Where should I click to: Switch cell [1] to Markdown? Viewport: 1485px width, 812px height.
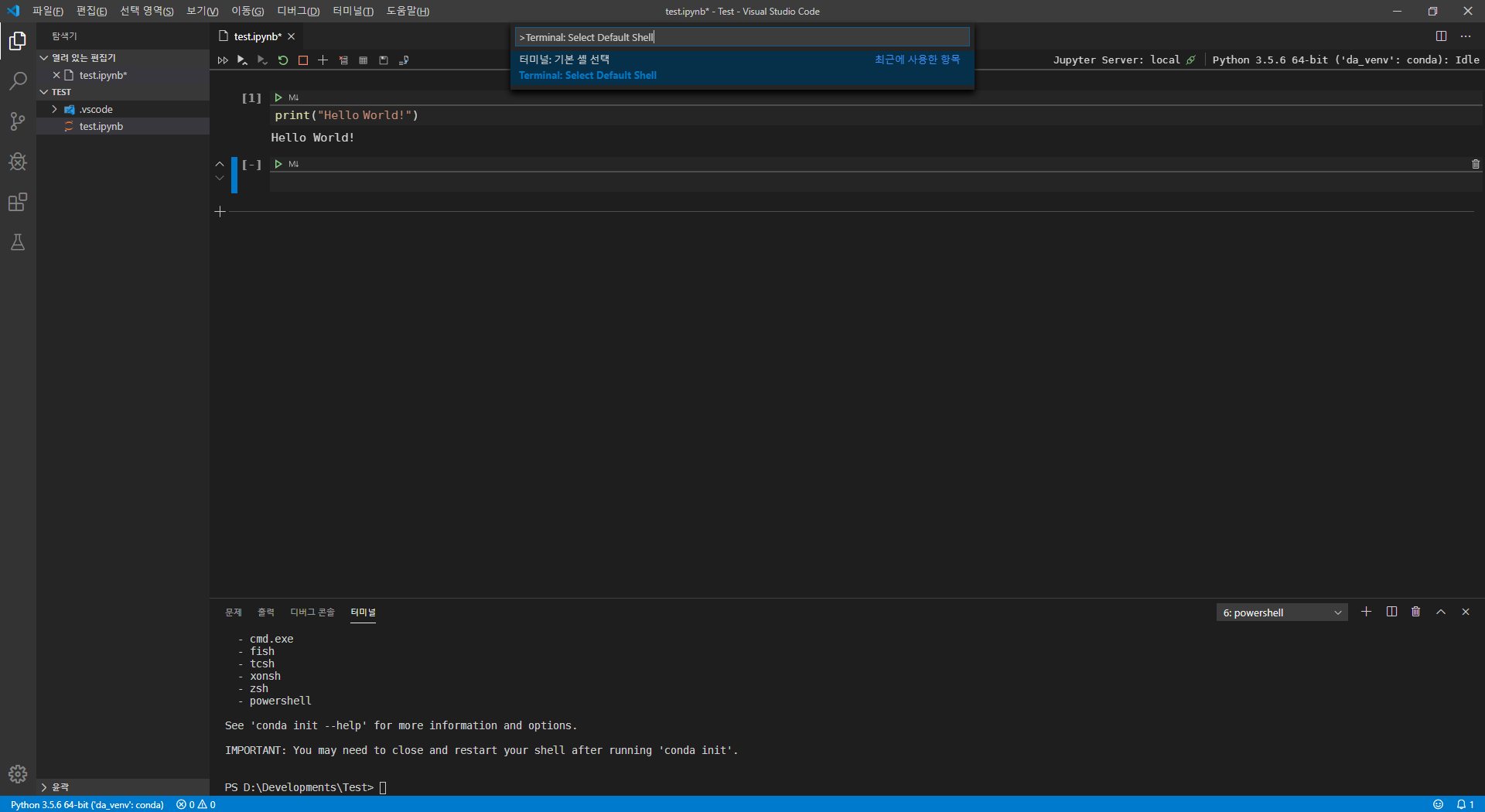[294, 97]
